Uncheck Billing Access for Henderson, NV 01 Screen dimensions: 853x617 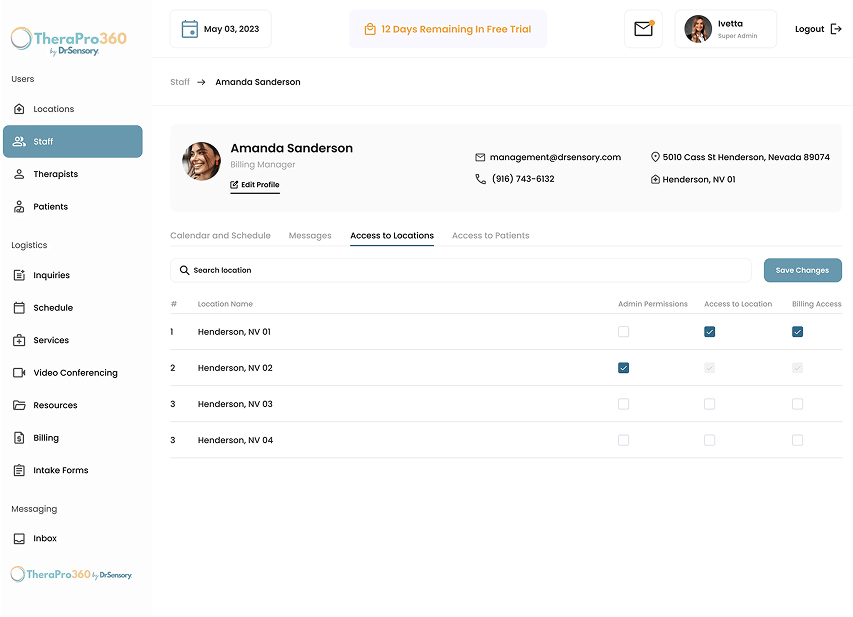[x=798, y=332]
